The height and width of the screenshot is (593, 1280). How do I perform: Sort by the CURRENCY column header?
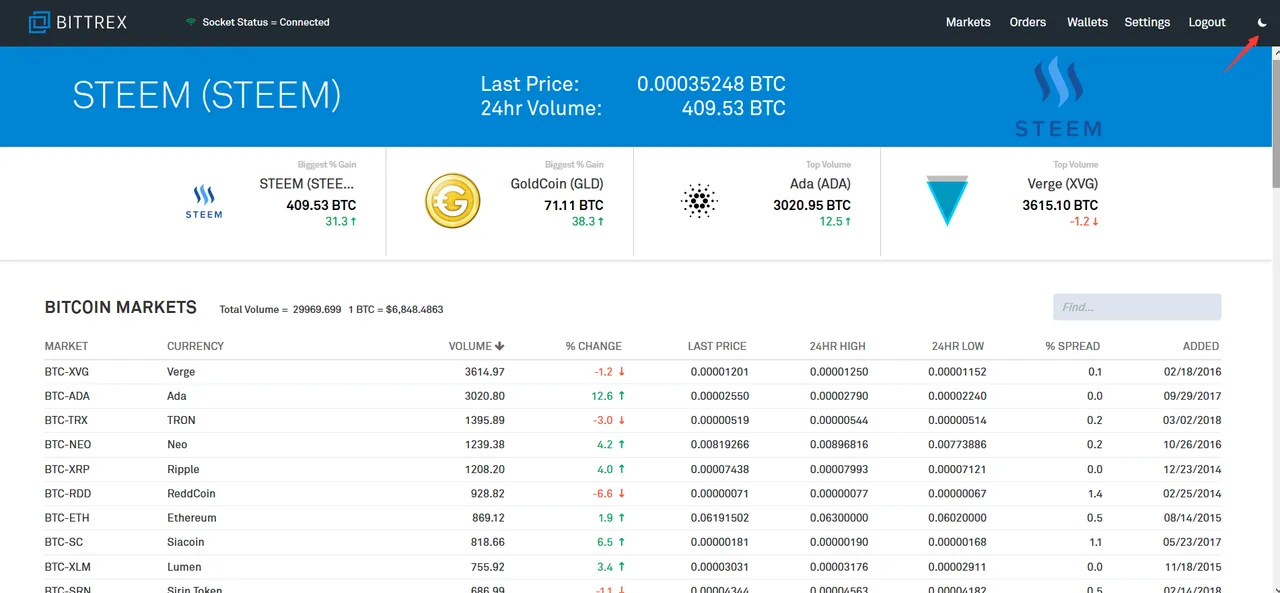195,346
